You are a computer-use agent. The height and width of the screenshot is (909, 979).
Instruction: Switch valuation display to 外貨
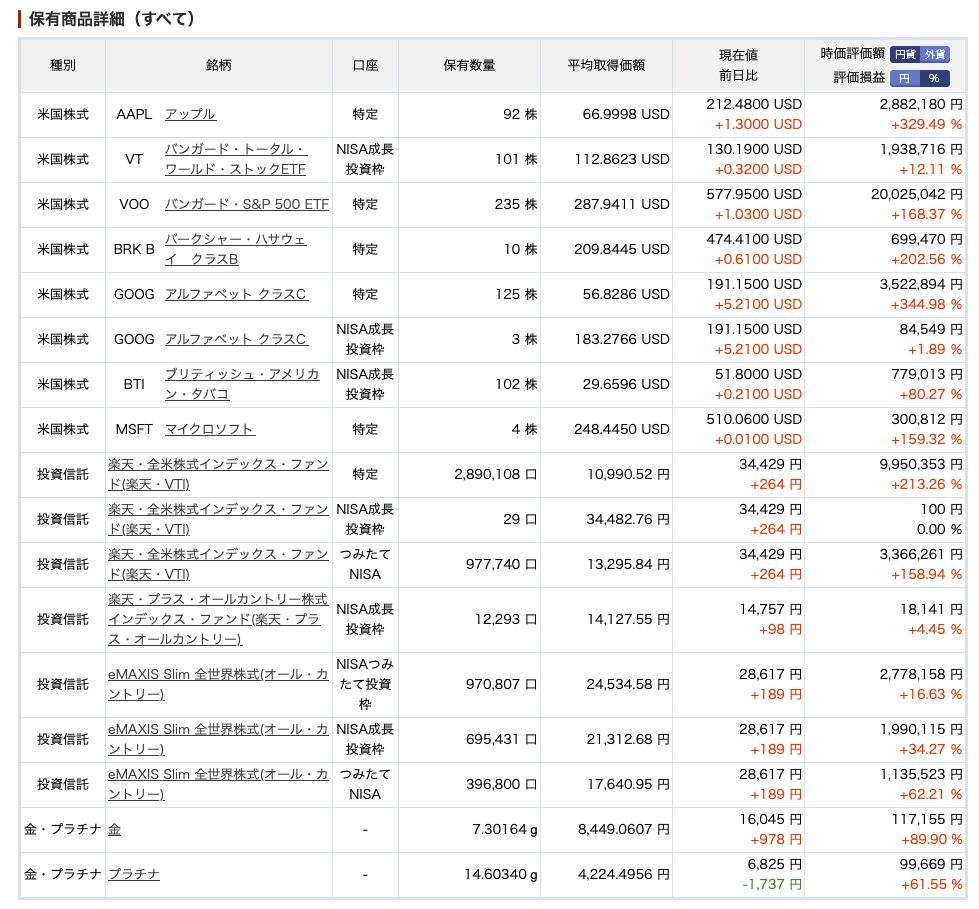pyautogui.click(x=934, y=54)
